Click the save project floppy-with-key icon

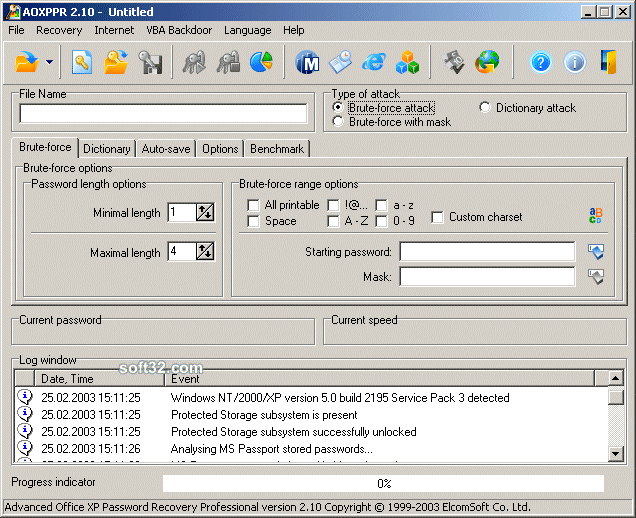(150, 62)
